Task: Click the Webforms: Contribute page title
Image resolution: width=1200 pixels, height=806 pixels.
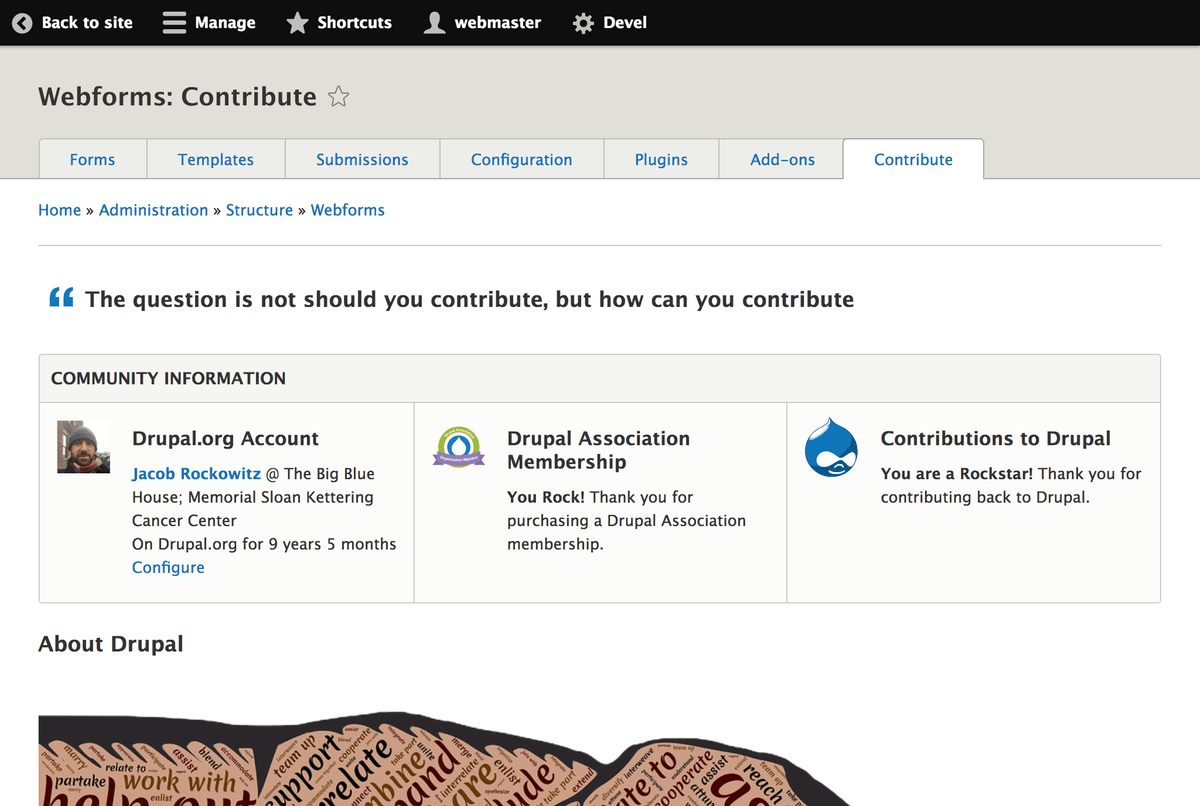Action: tap(177, 97)
